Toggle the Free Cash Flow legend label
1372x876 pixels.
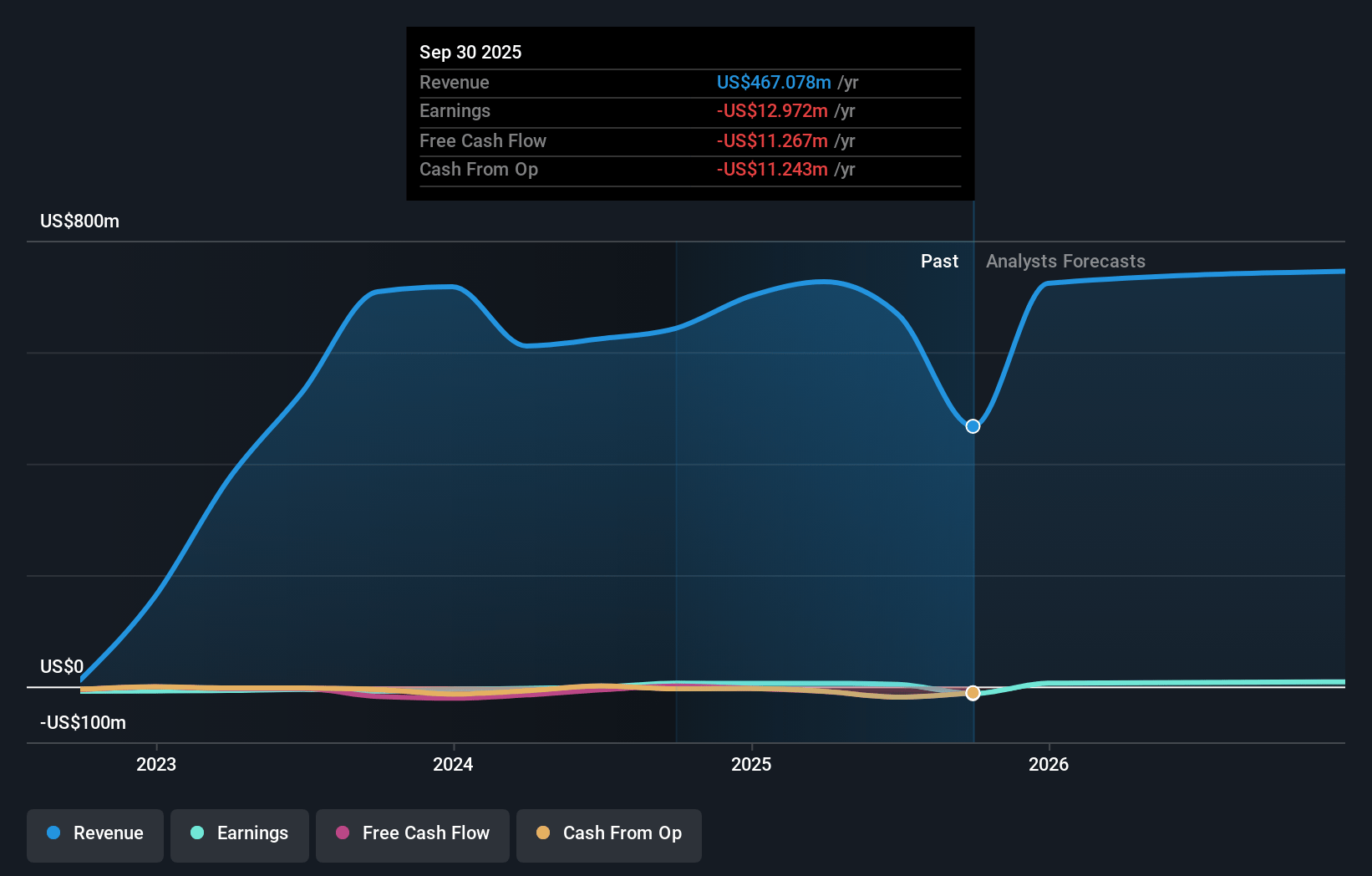click(x=425, y=833)
